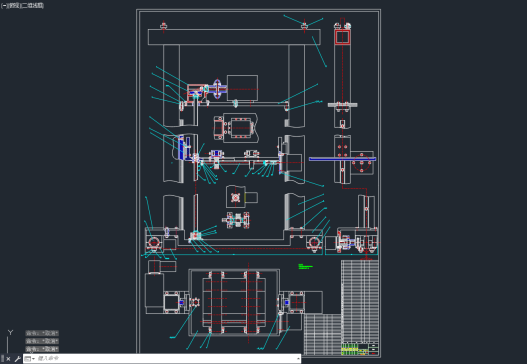Image resolution: width=527 pixels, height=364 pixels.
Task: Open the [-] viewport controls menu
Action: click(x=4, y=6)
